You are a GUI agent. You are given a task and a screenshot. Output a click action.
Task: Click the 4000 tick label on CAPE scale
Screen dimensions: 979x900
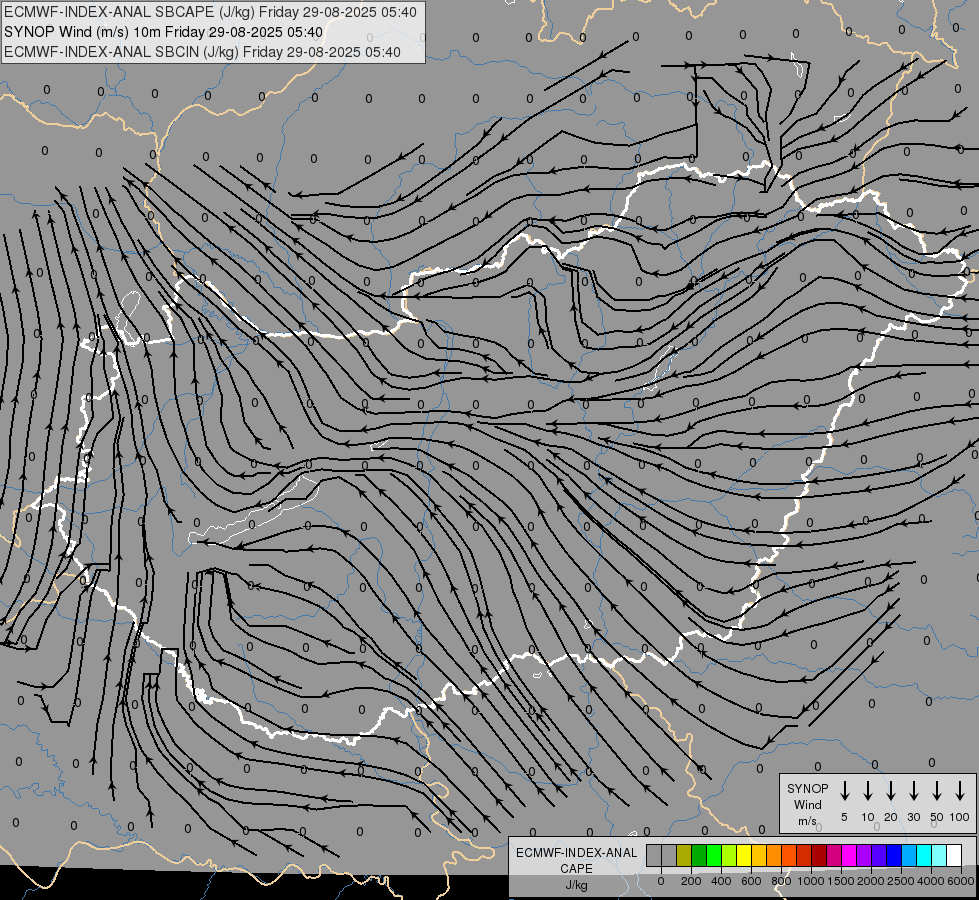(931, 881)
